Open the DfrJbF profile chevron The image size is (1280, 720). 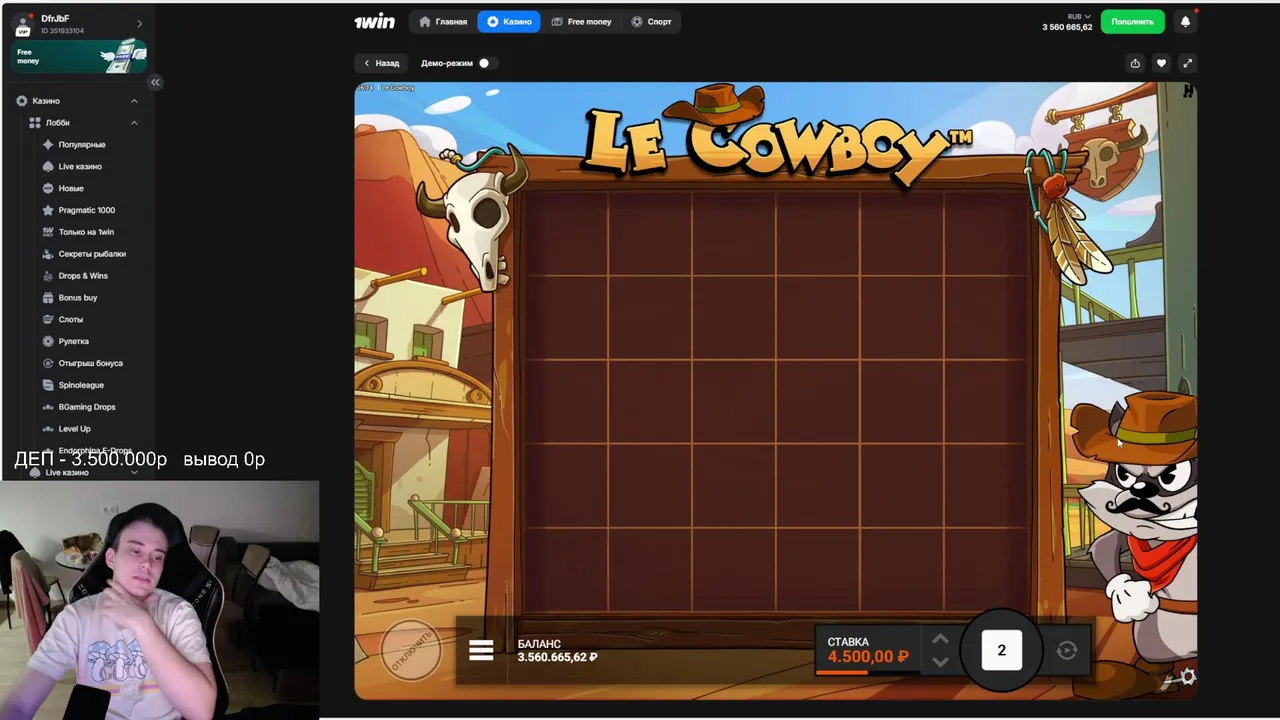[x=139, y=24]
